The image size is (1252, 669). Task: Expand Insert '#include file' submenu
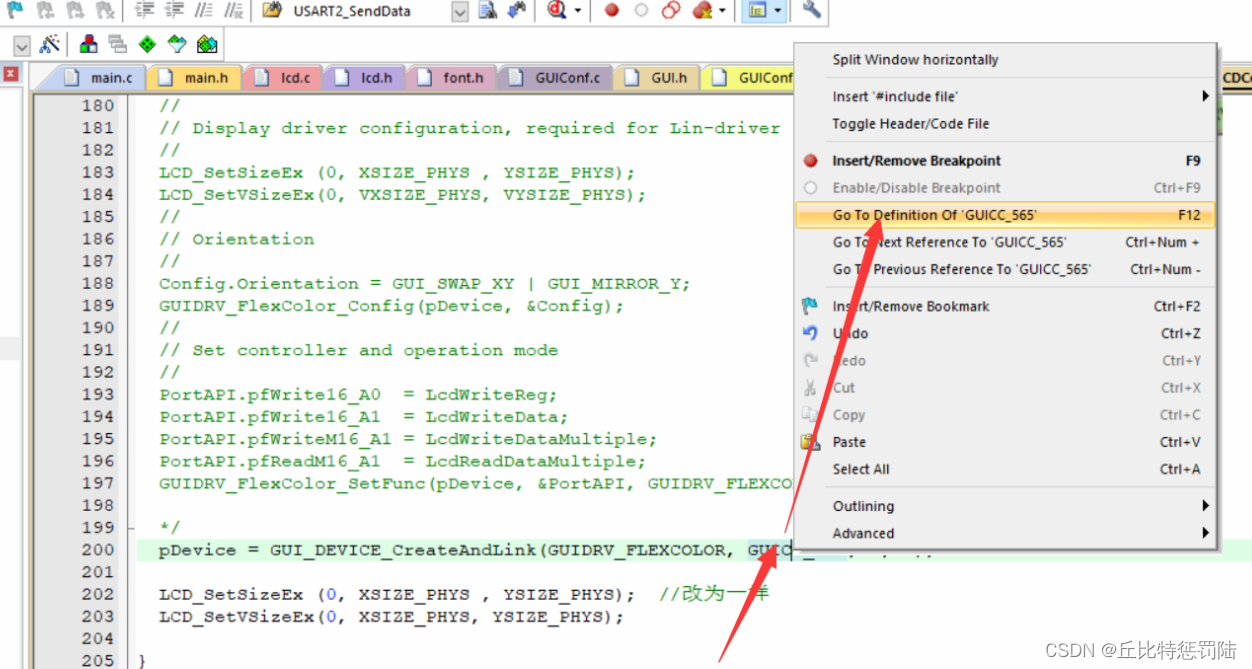[1205, 96]
